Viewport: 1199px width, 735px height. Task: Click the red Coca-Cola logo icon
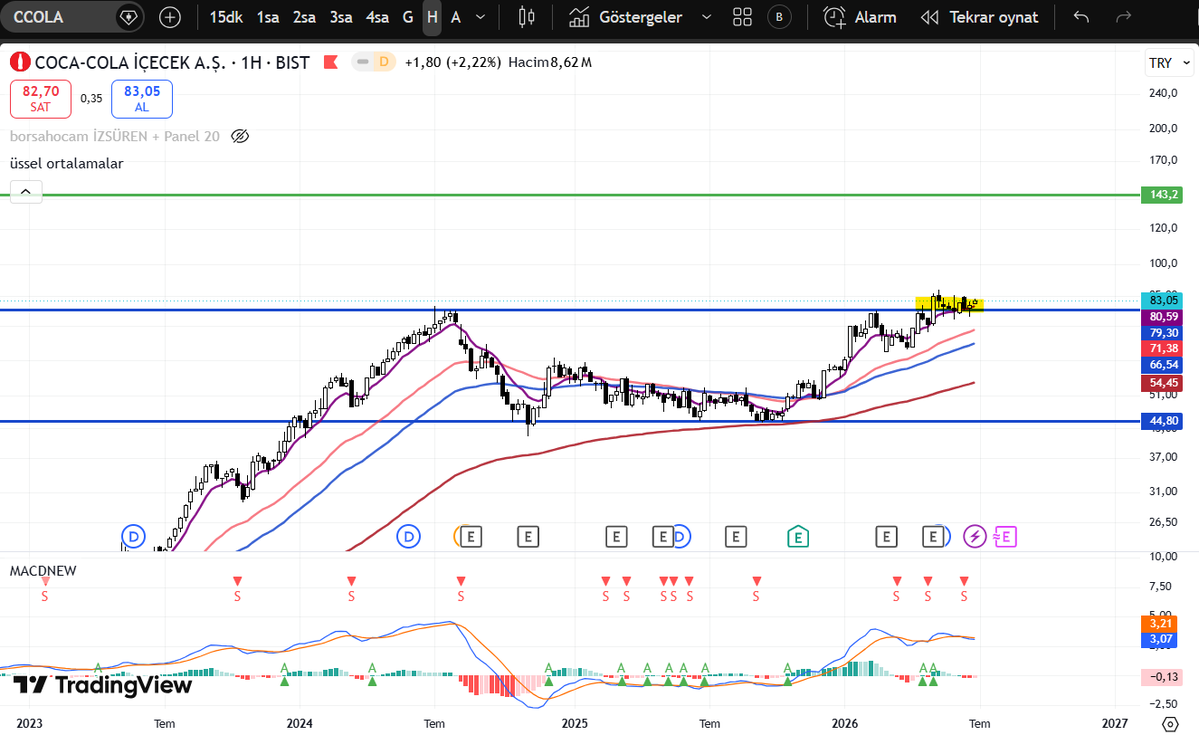pos(20,62)
